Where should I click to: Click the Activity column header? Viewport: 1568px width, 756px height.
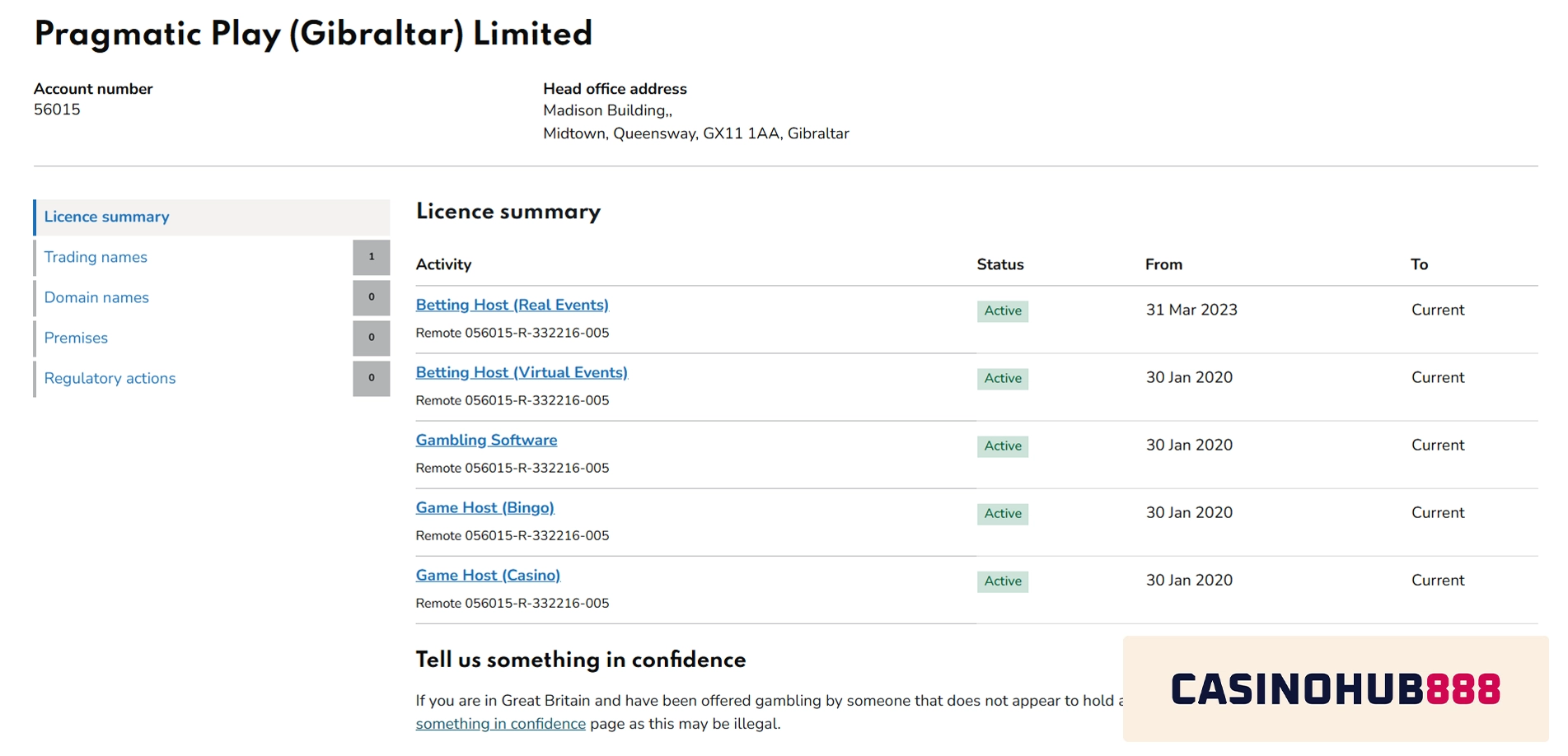pos(443,264)
